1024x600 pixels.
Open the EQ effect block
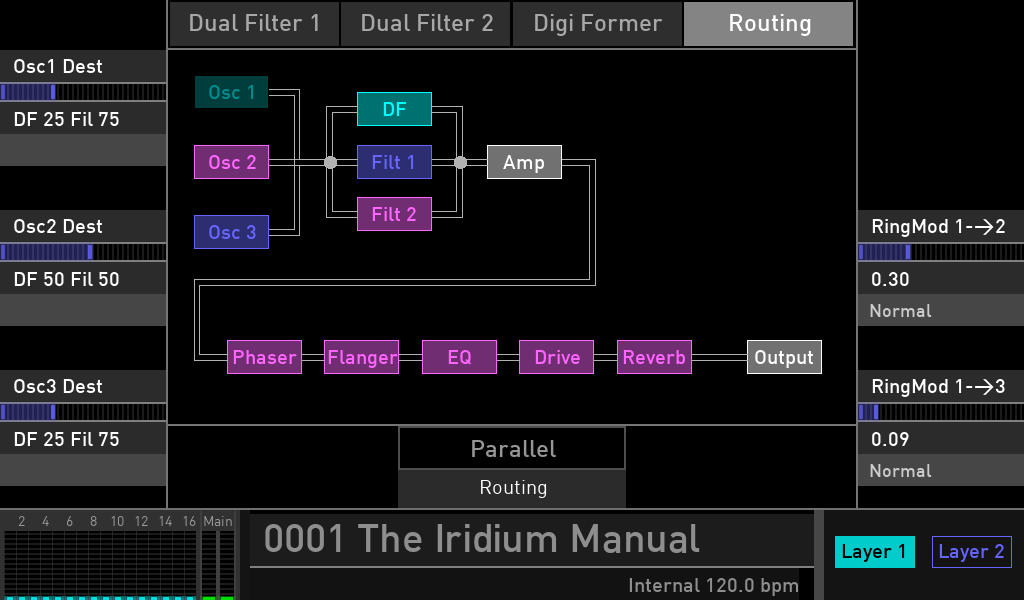coord(459,357)
